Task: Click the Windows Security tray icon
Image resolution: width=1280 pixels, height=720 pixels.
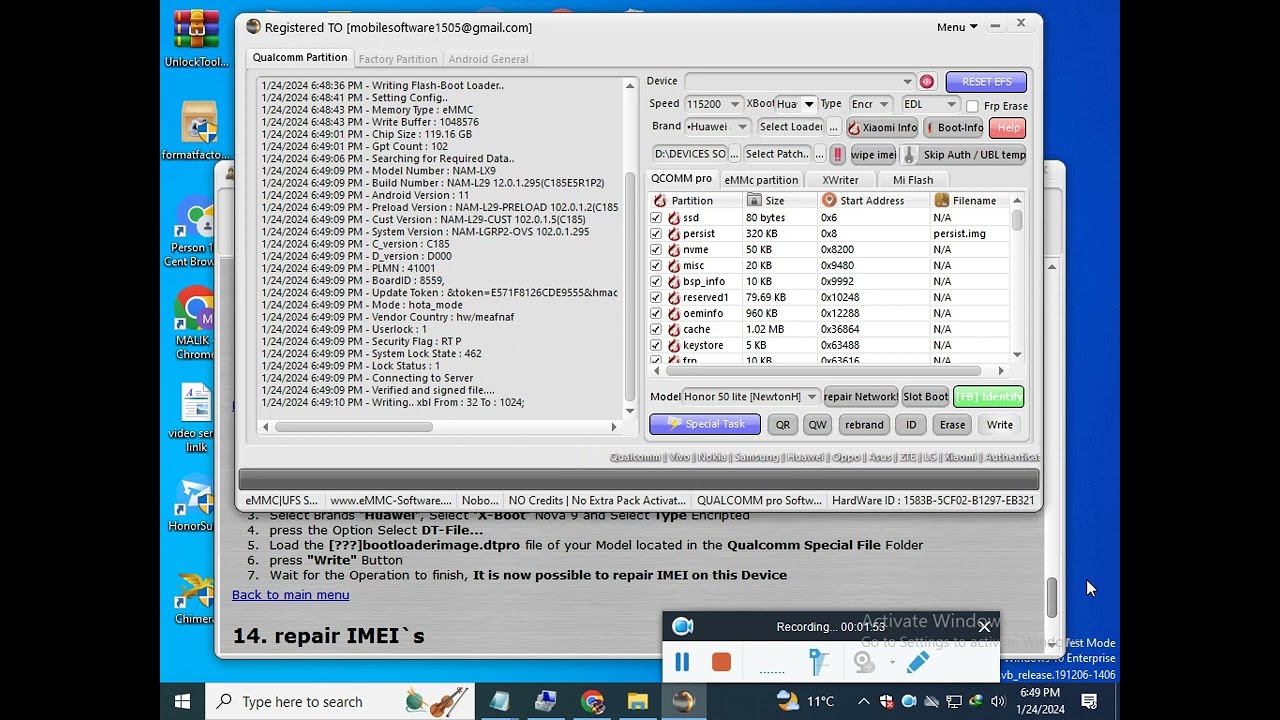Action: (886, 701)
